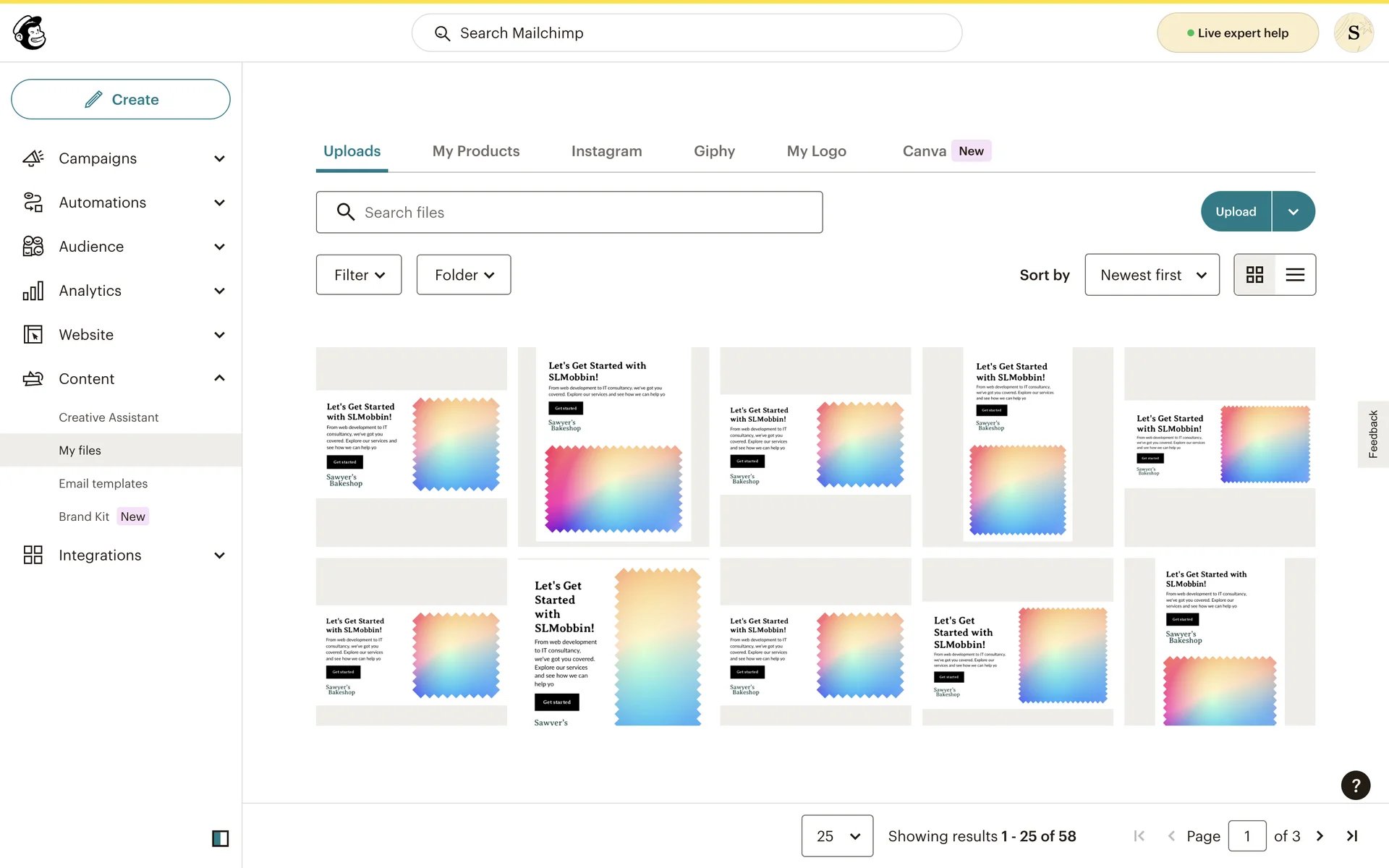Click the Audience sidebar icon
This screenshot has width=1389, height=868.
point(33,247)
